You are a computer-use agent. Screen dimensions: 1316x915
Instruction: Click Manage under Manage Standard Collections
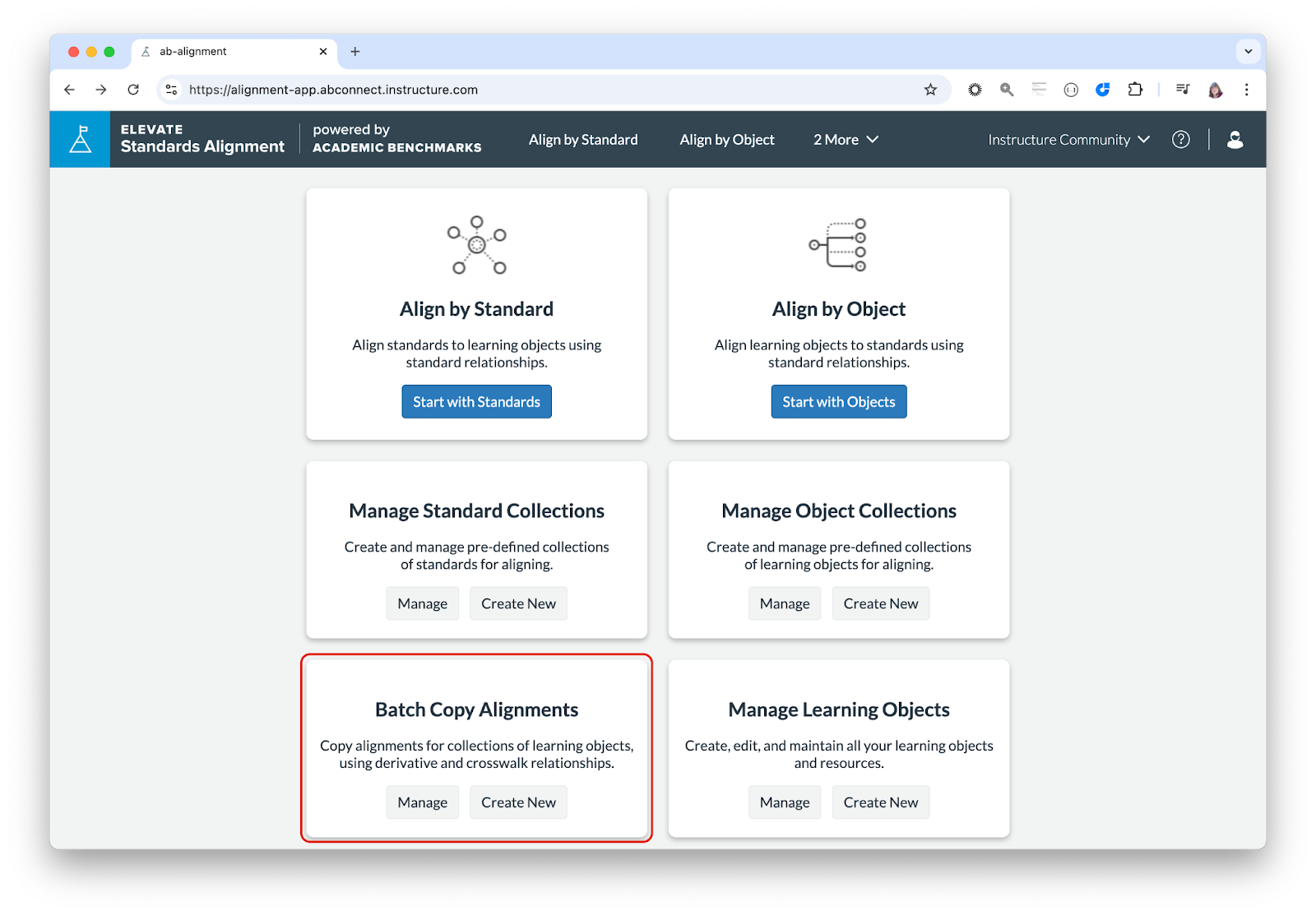[x=423, y=603]
